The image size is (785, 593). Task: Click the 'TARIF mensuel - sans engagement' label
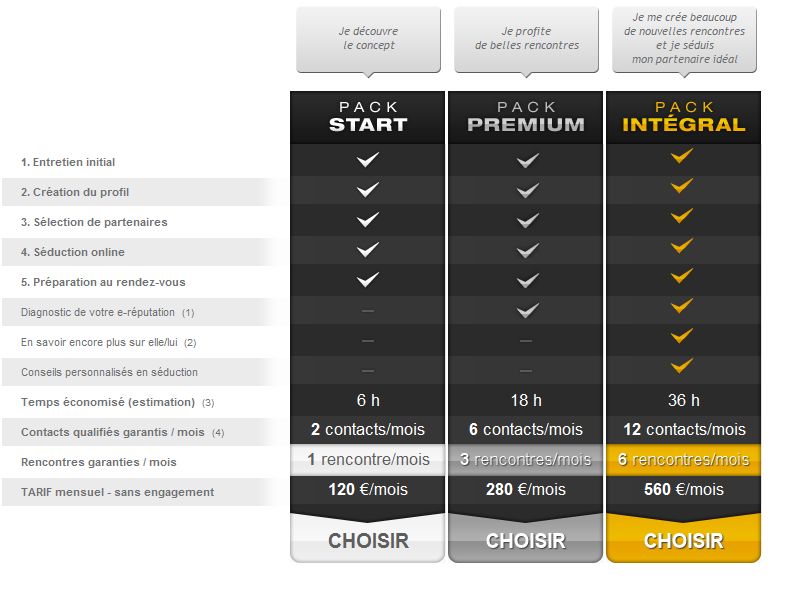click(x=117, y=492)
